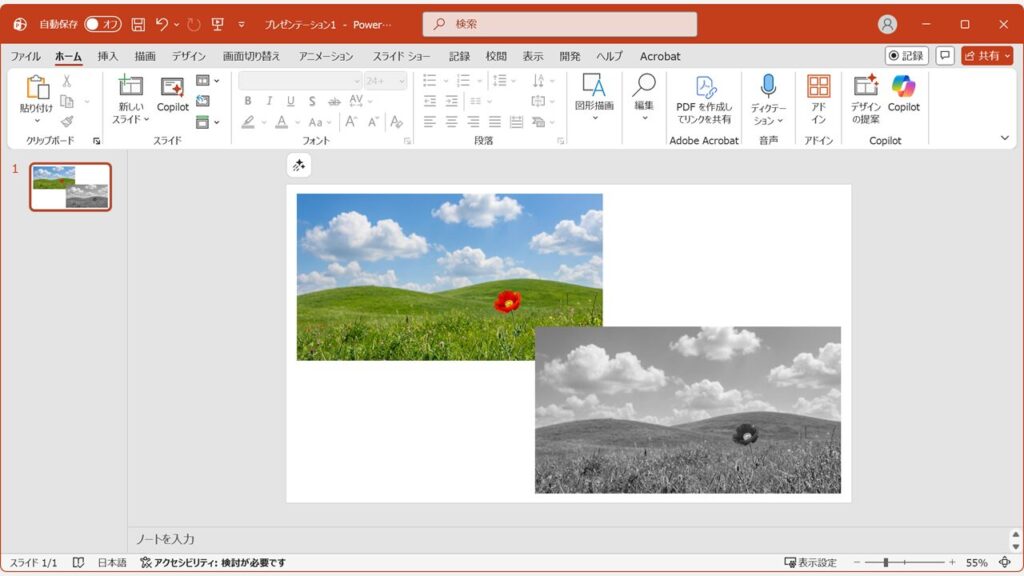Switch to the 挿入 ribbon tab
The height and width of the screenshot is (576, 1024).
[109, 57]
